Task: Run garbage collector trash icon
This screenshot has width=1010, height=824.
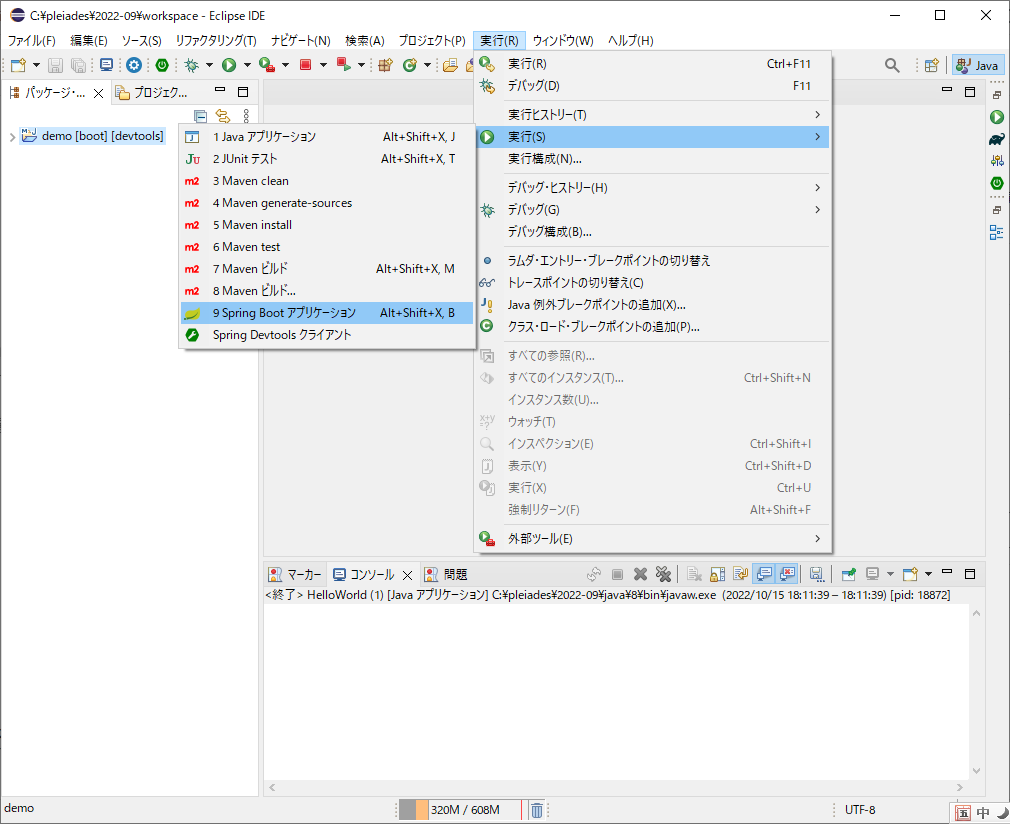Action: pos(537,810)
